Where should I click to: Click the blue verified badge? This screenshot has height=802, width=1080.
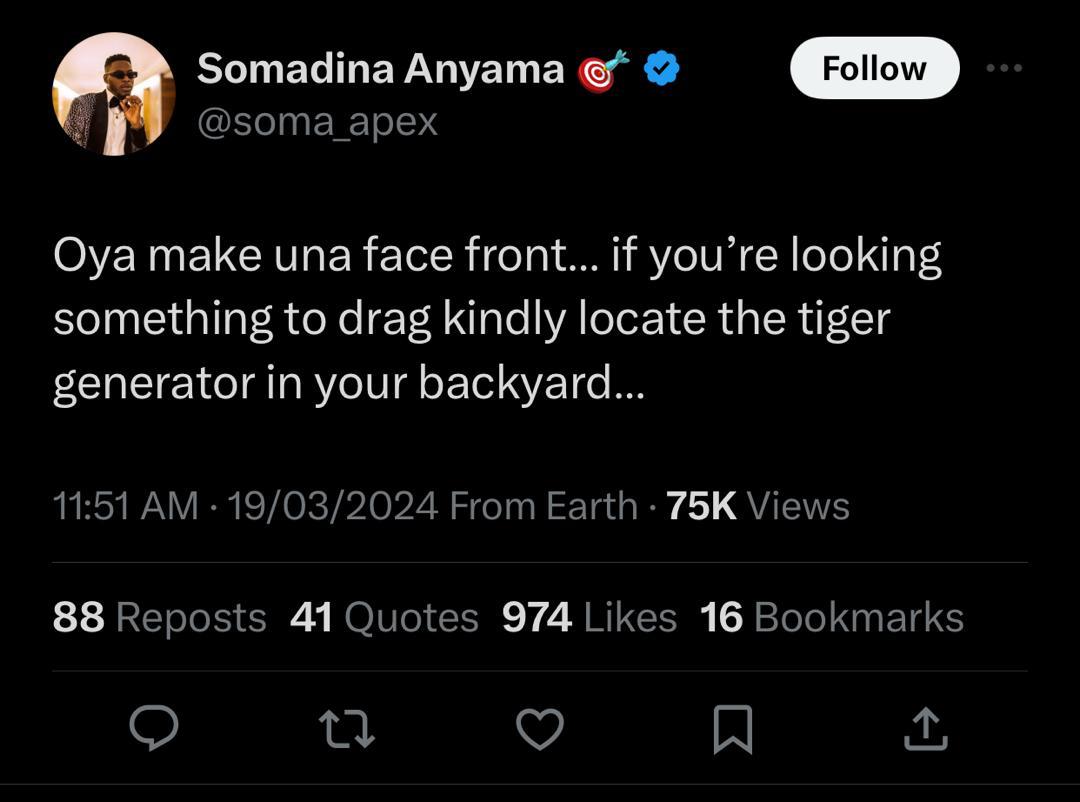coord(662,68)
